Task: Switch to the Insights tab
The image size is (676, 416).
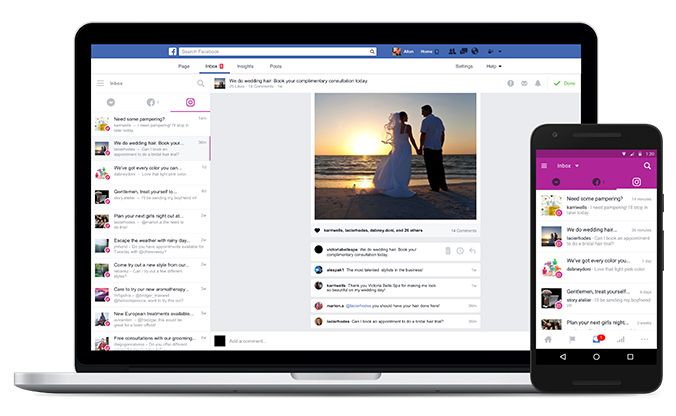Action: click(245, 66)
